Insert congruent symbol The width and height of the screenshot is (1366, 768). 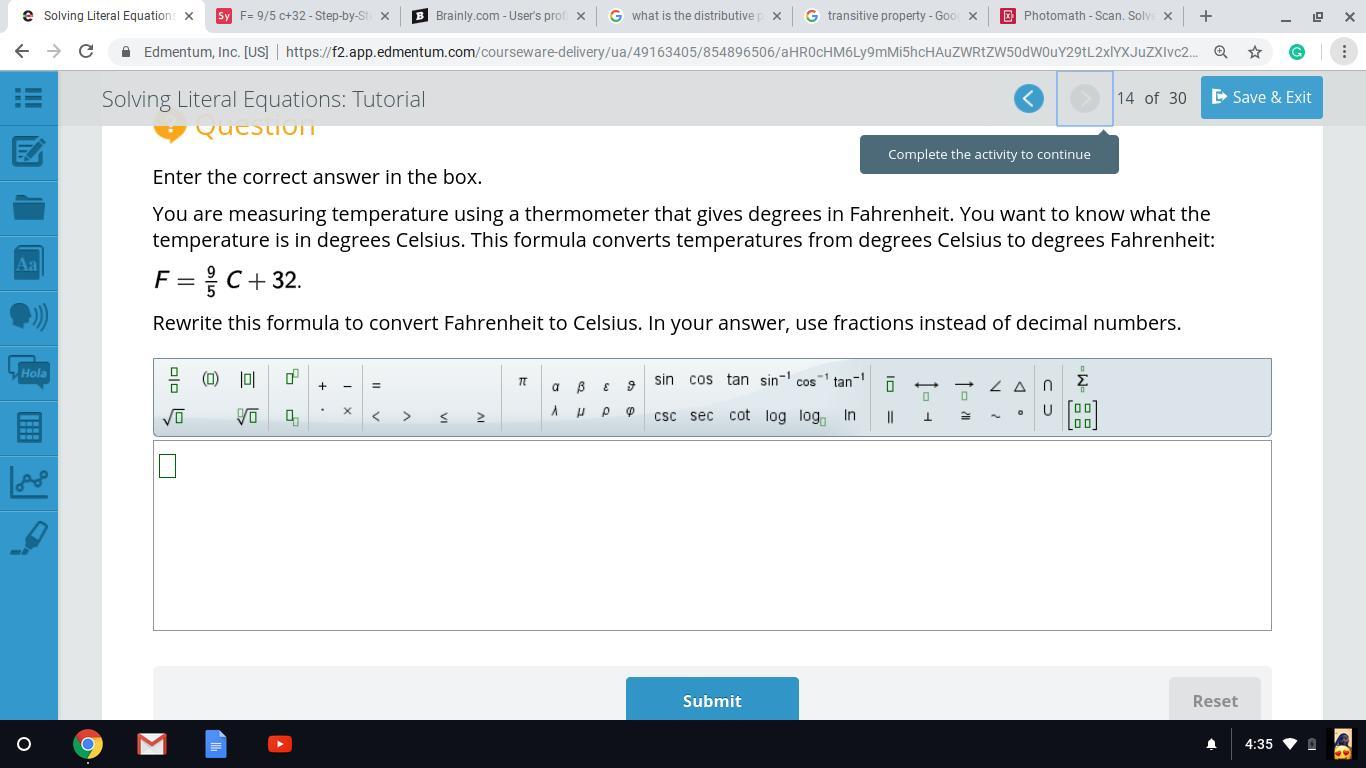[965, 416]
